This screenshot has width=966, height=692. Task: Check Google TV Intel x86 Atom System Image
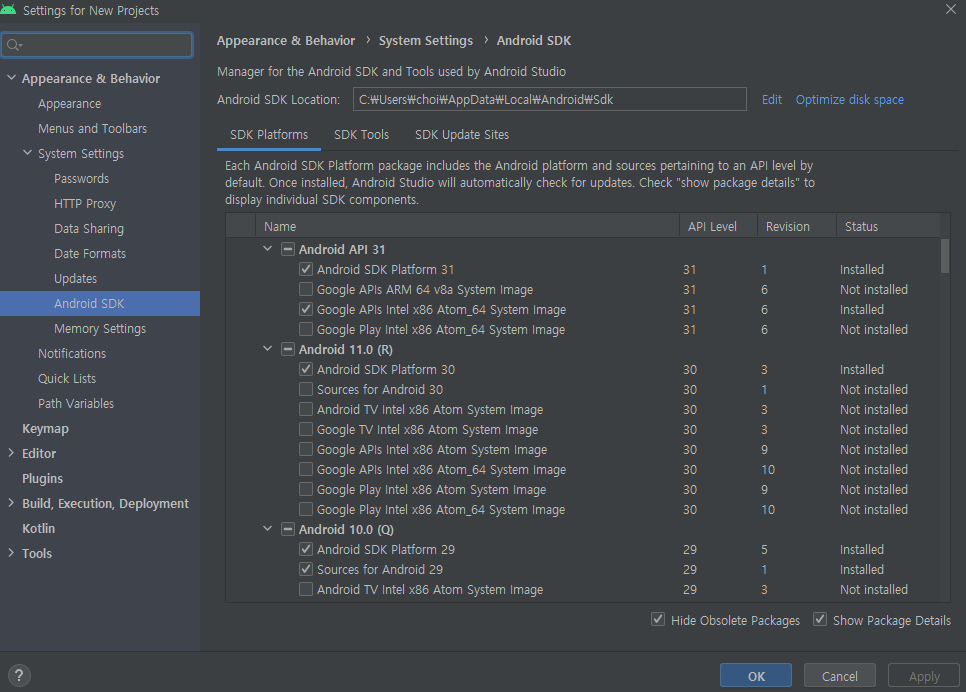click(306, 429)
